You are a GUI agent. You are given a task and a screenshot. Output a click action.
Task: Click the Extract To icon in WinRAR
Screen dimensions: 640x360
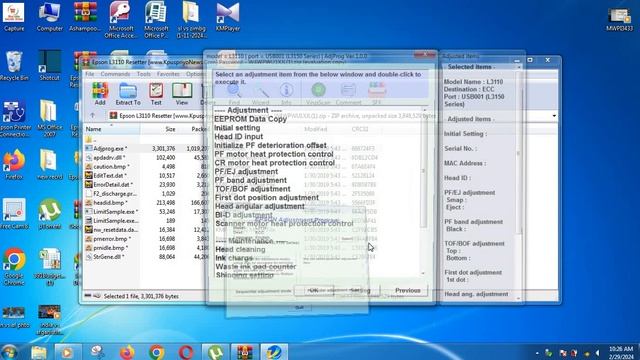pos(128,94)
